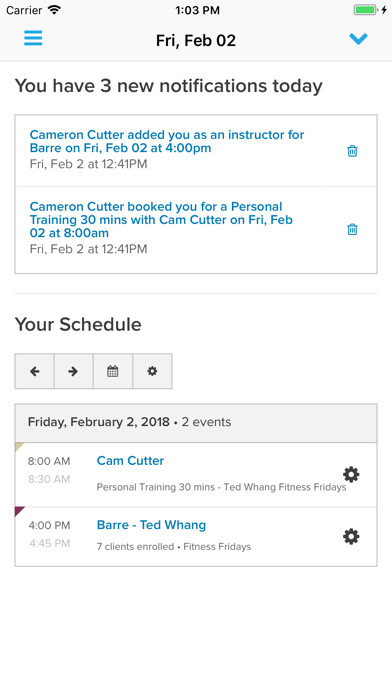The height and width of the screenshot is (696, 392).
Task: Tap the Fri, Feb 02 title
Action: click(196, 40)
